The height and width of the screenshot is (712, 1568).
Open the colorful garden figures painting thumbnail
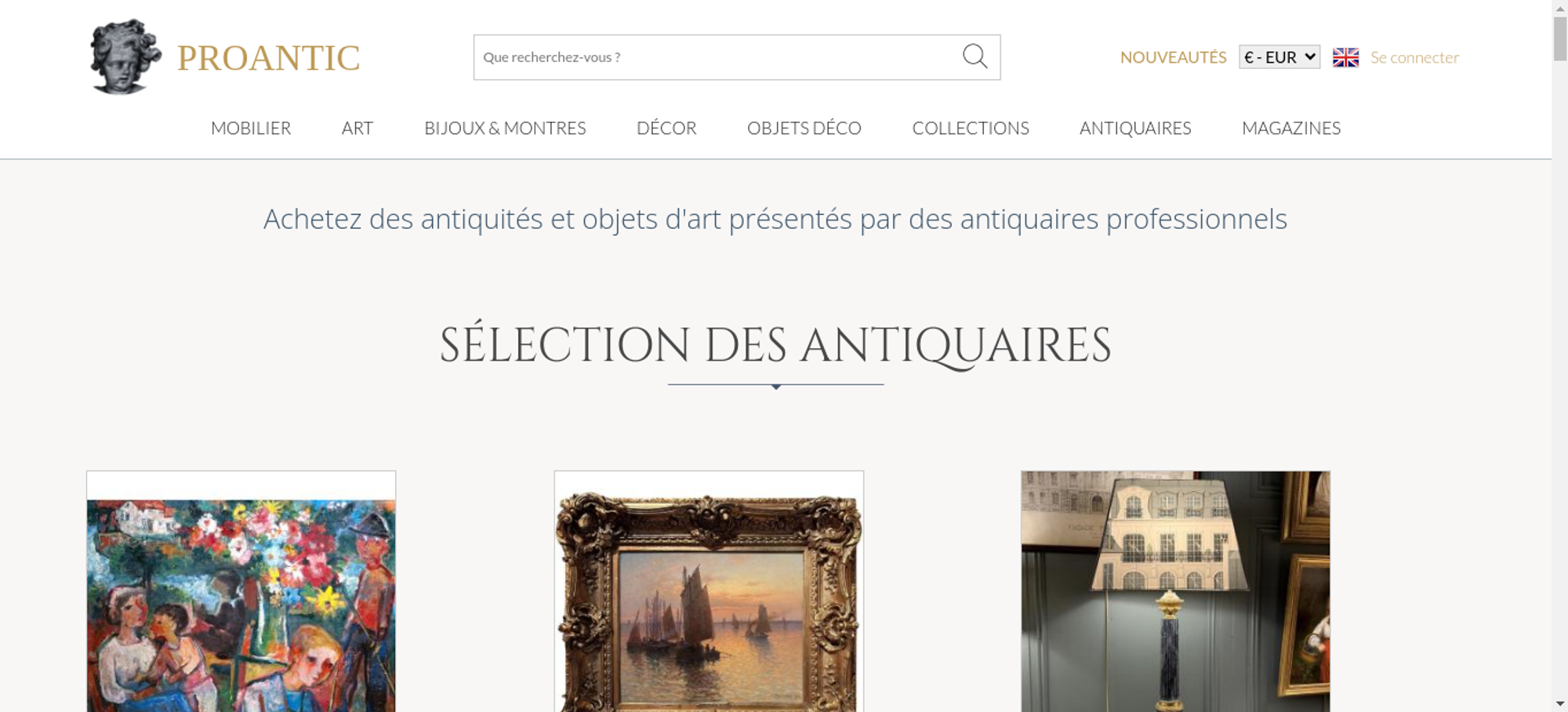[241, 591]
